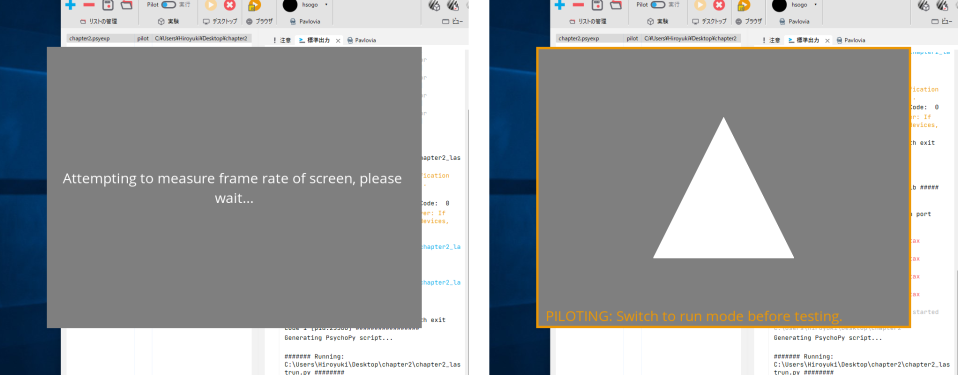Screen dimensions: 958x375
Task: Click the pilot cell in left screenshot list
Action: 143,38
